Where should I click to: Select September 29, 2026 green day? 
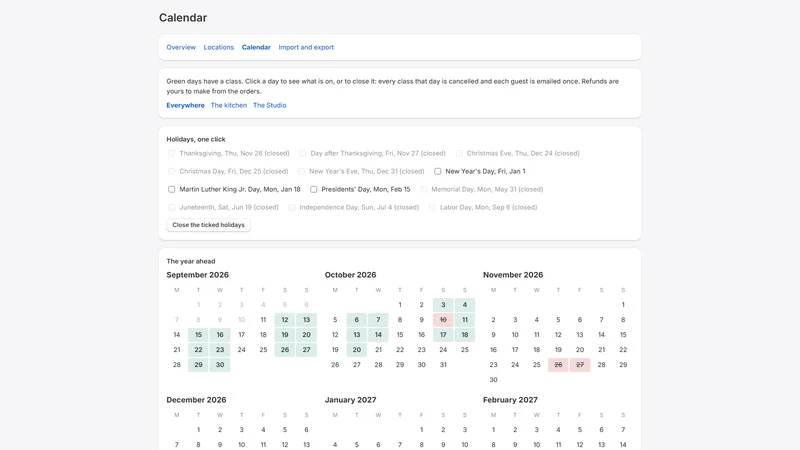click(198, 365)
